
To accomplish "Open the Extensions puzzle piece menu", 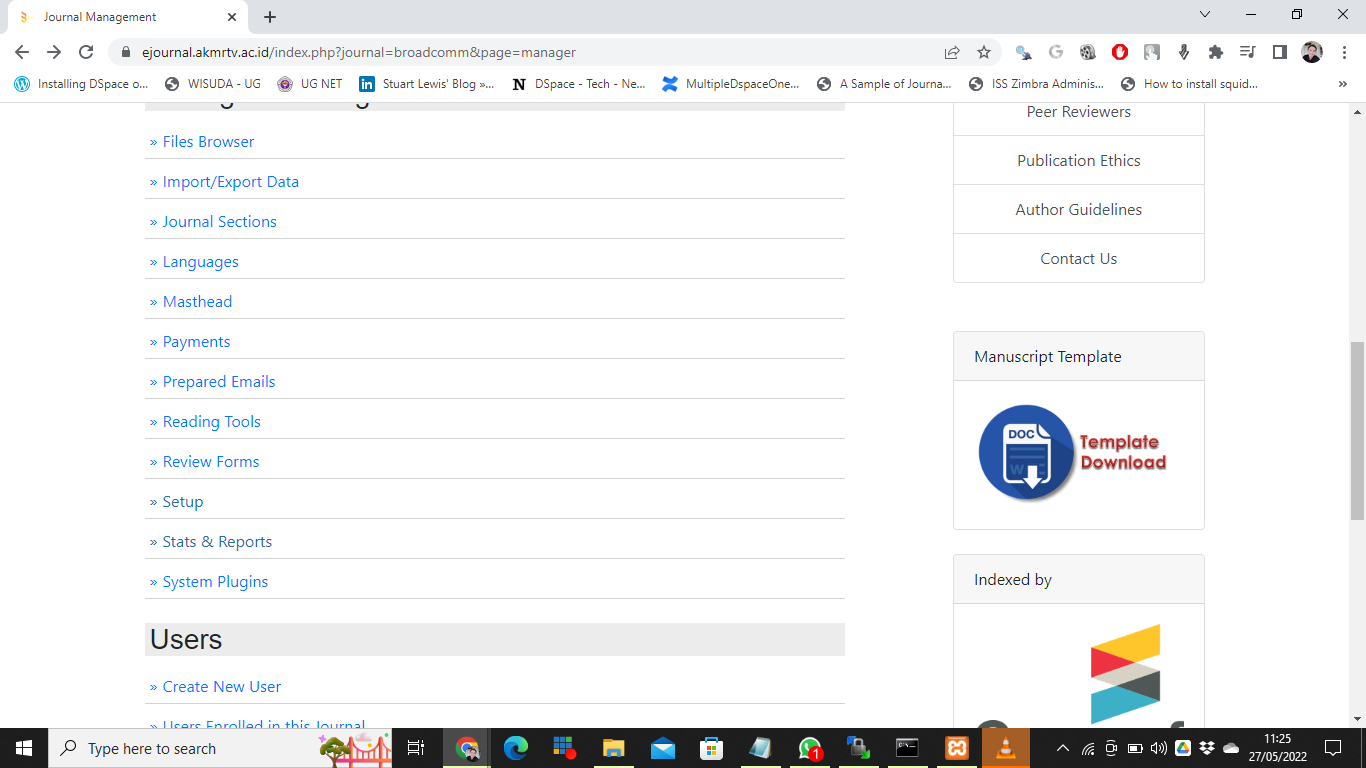I will [x=1216, y=52].
